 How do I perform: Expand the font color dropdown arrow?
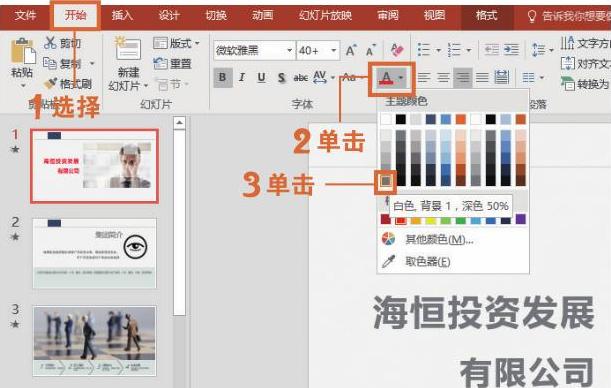(401, 78)
